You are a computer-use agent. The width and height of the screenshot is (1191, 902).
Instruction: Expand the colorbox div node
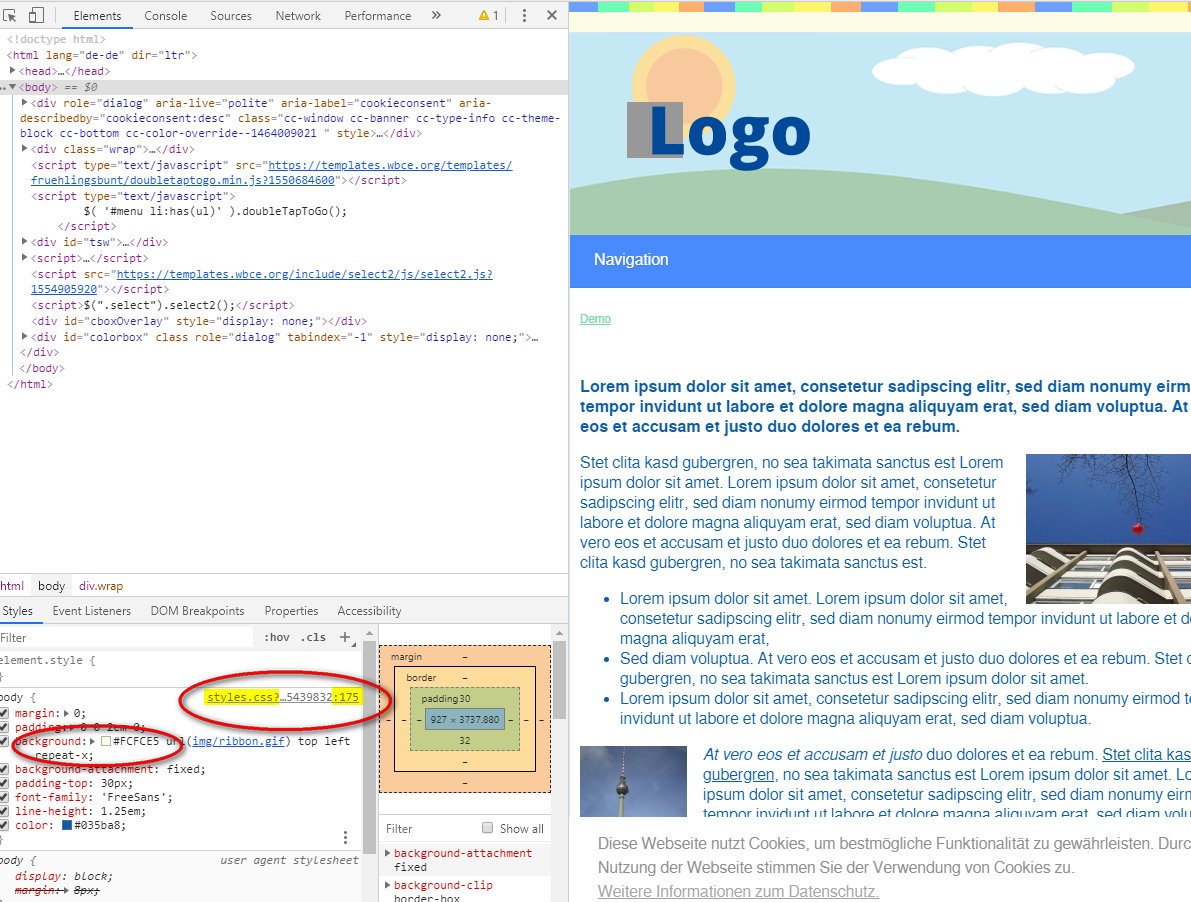click(x=24, y=336)
